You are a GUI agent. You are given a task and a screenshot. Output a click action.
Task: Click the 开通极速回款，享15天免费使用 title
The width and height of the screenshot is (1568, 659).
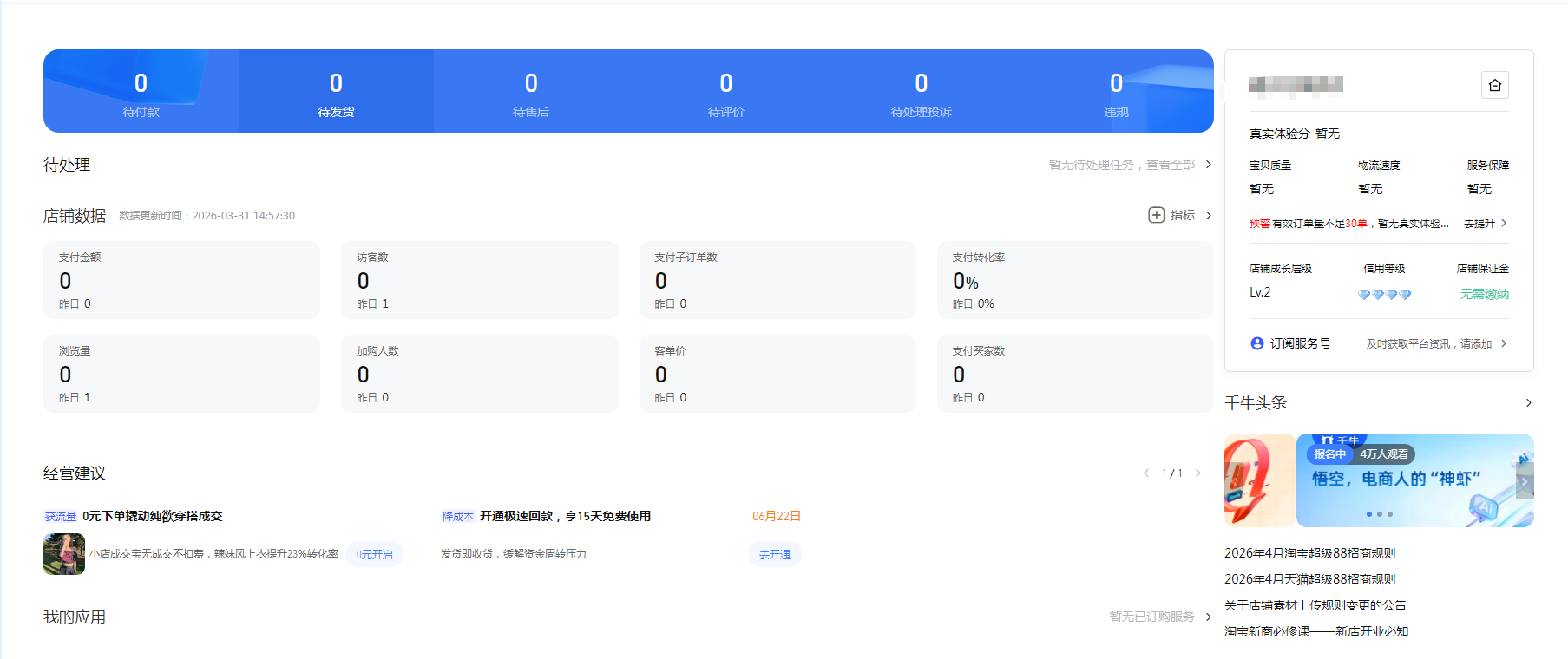[565, 516]
